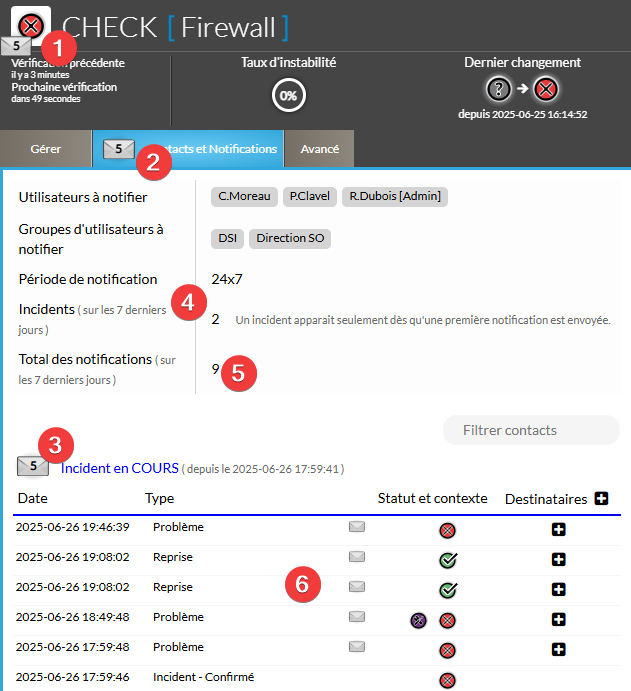The image size is (631, 691).
Task: Click envelope icon on 19:46:39 Problème row
Action: 356,527
